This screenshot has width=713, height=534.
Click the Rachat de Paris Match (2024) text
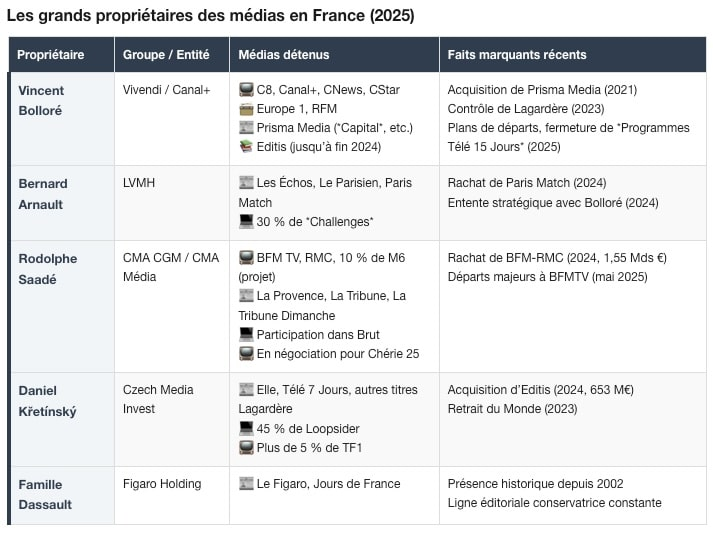point(527,184)
